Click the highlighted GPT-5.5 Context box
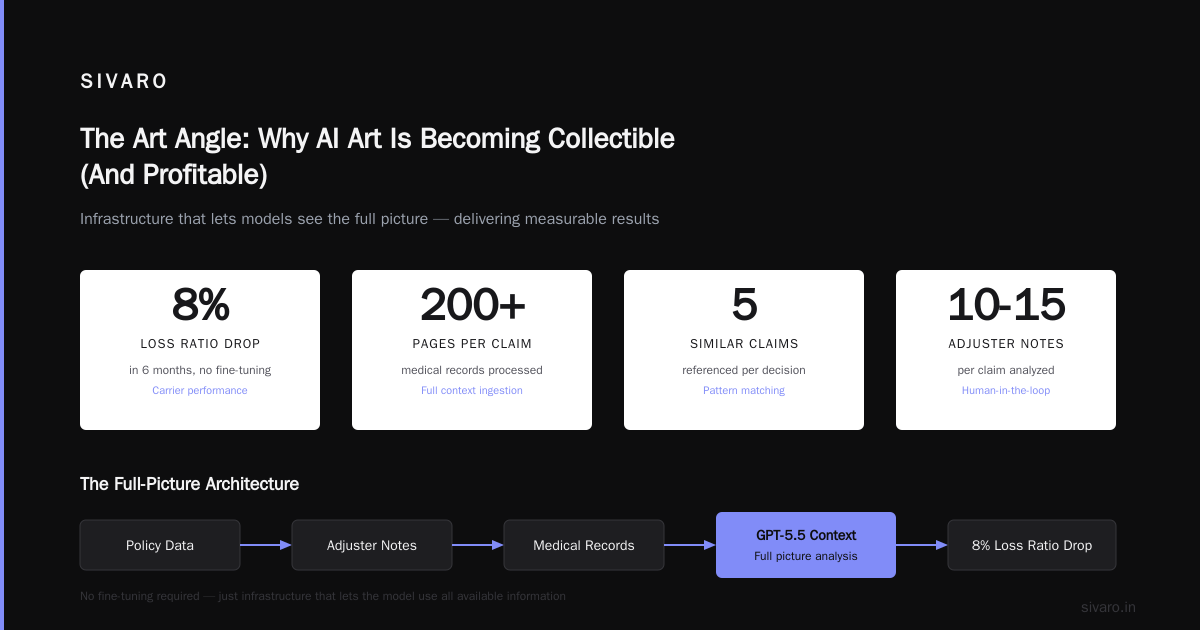Screen dimensions: 1200x630 pyautogui.click(x=806, y=545)
